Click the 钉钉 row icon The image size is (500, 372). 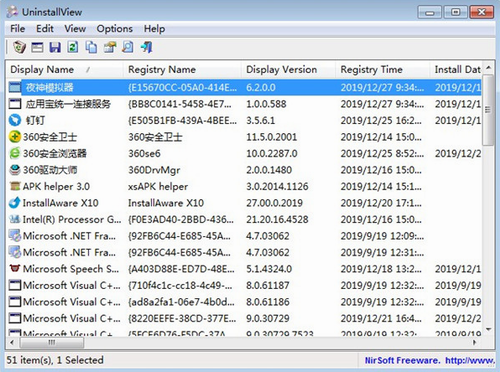[15, 120]
